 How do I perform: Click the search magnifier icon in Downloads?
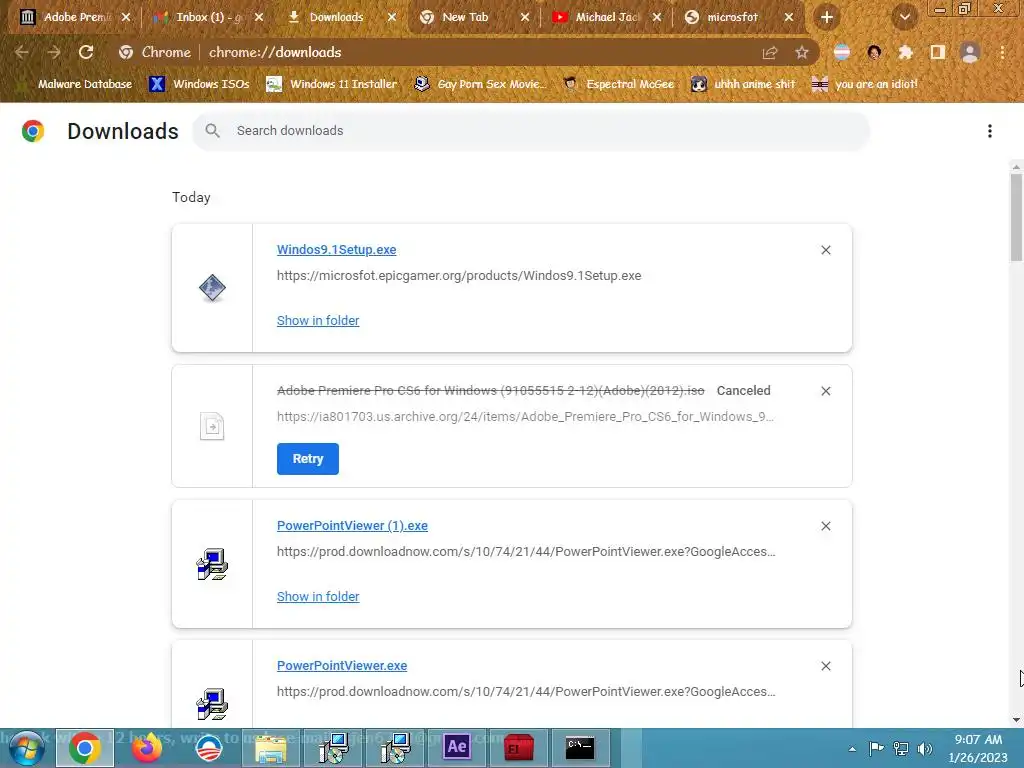(x=212, y=131)
